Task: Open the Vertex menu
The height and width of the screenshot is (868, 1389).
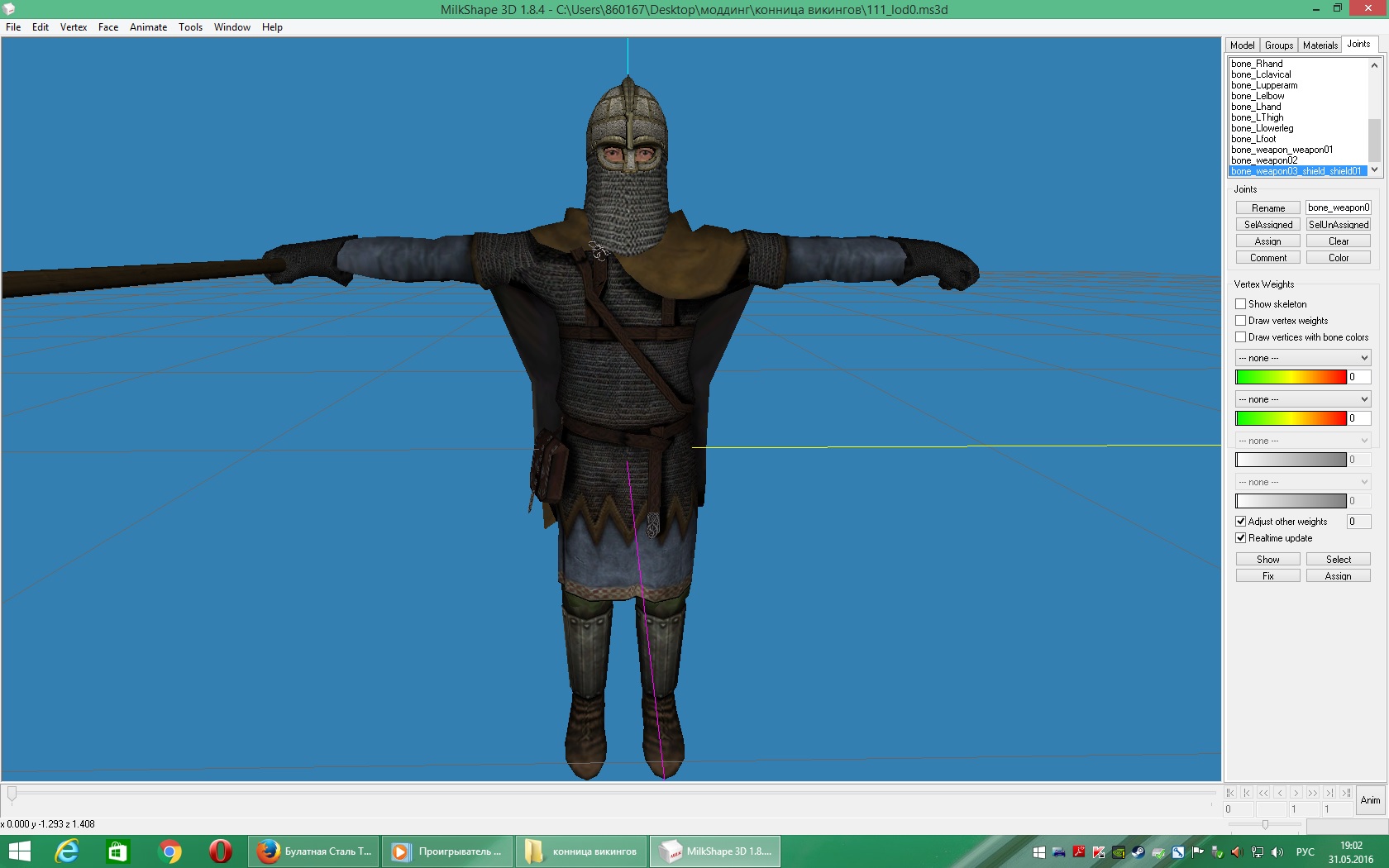Action: (74, 27)
